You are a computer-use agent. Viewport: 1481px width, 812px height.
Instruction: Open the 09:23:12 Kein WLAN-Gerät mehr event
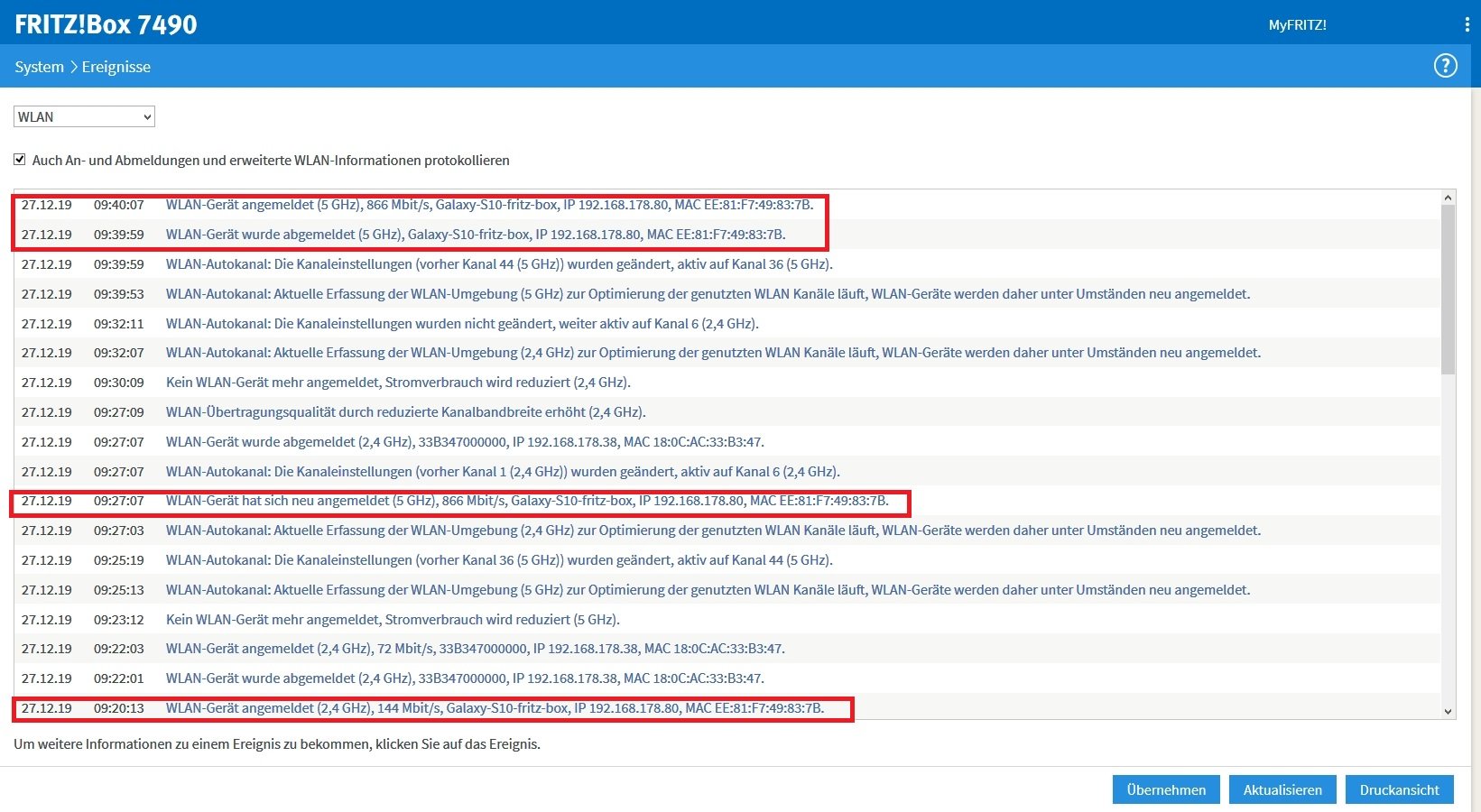coord(393,620)
